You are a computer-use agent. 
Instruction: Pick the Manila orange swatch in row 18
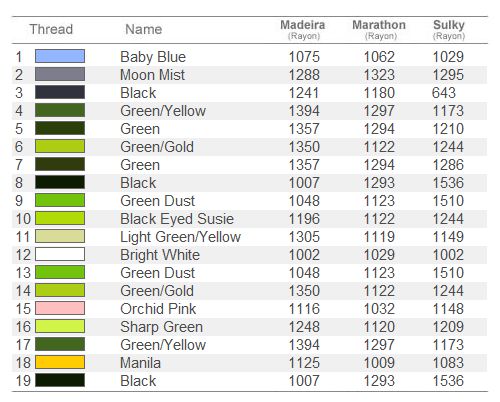click(x=60, y=362)
